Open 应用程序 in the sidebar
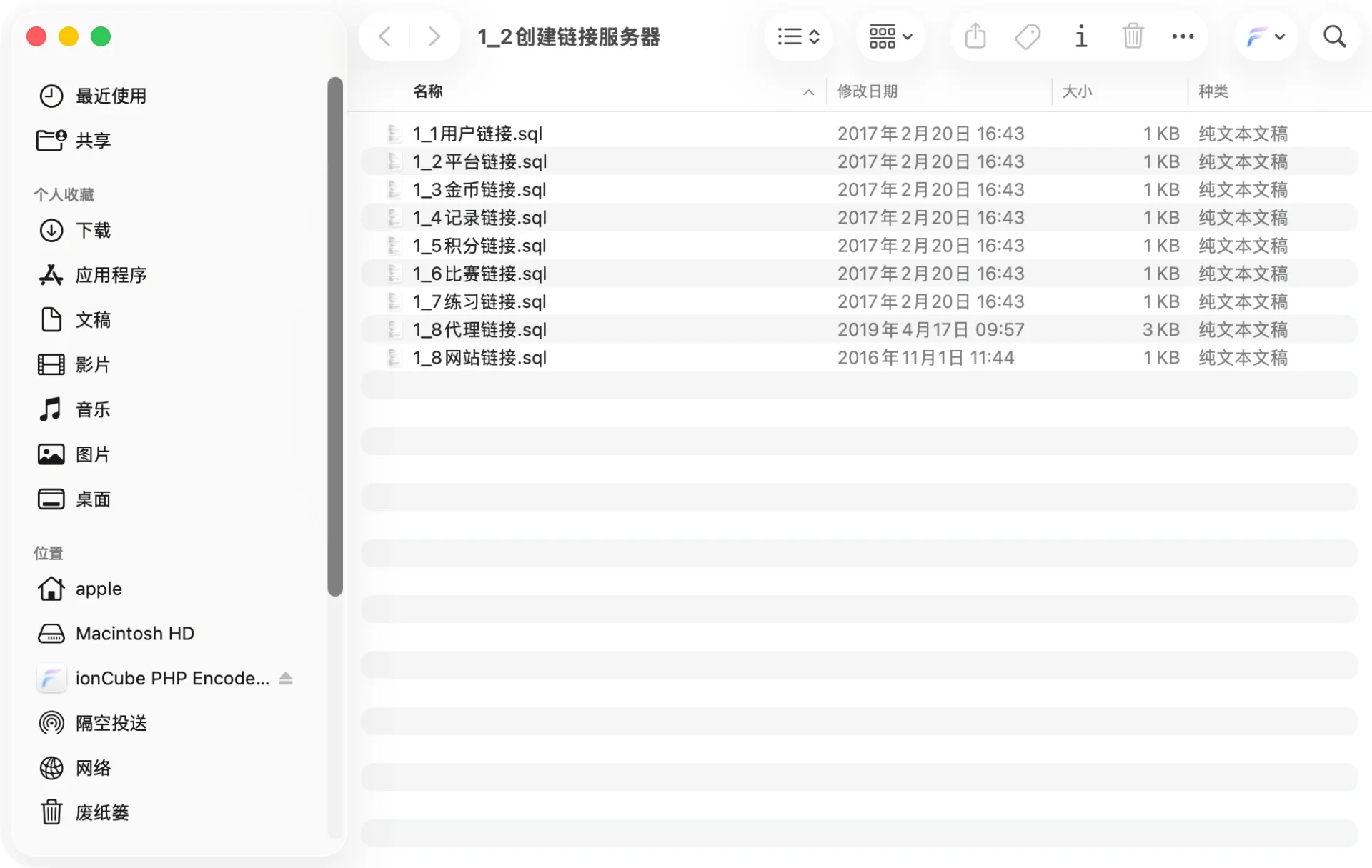1372x868 pixels. coord(93,275)
